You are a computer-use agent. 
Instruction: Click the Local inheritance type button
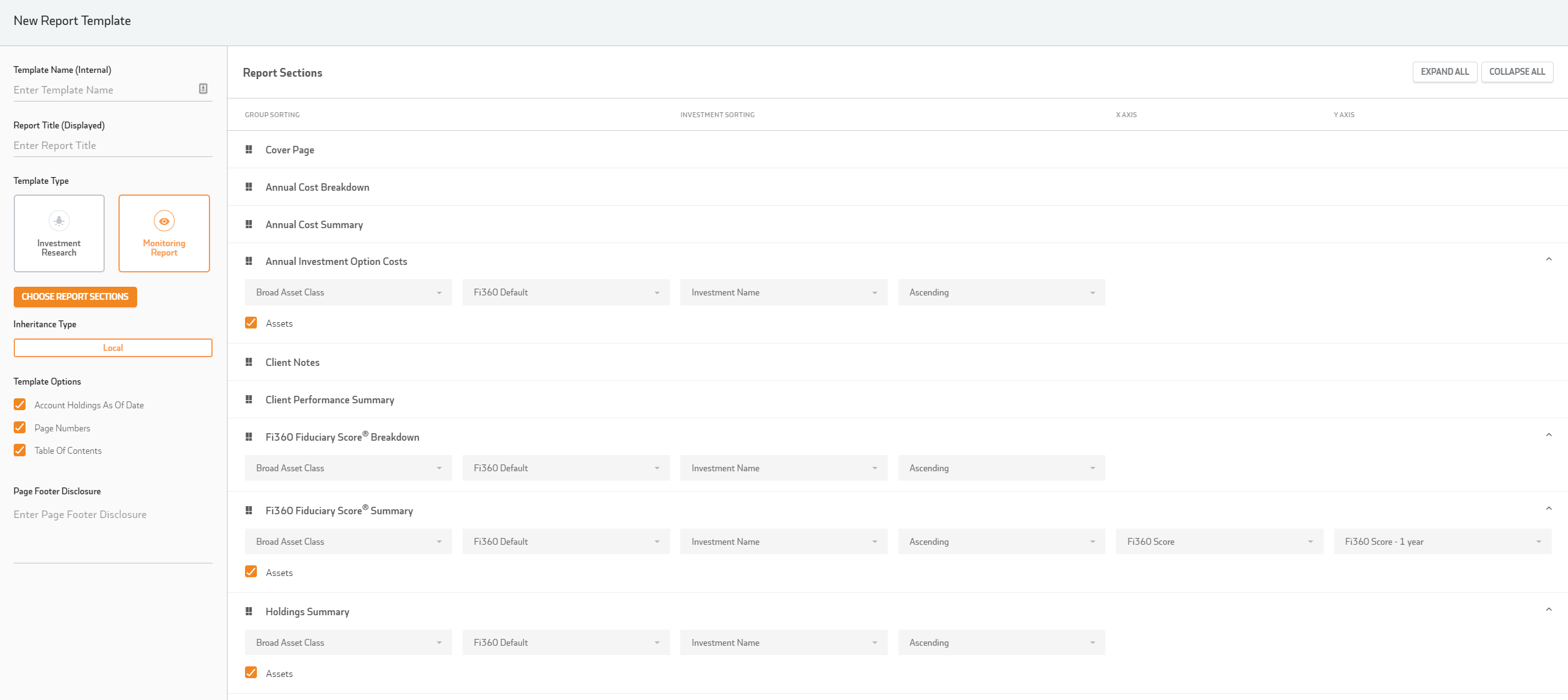coord(113,348)
